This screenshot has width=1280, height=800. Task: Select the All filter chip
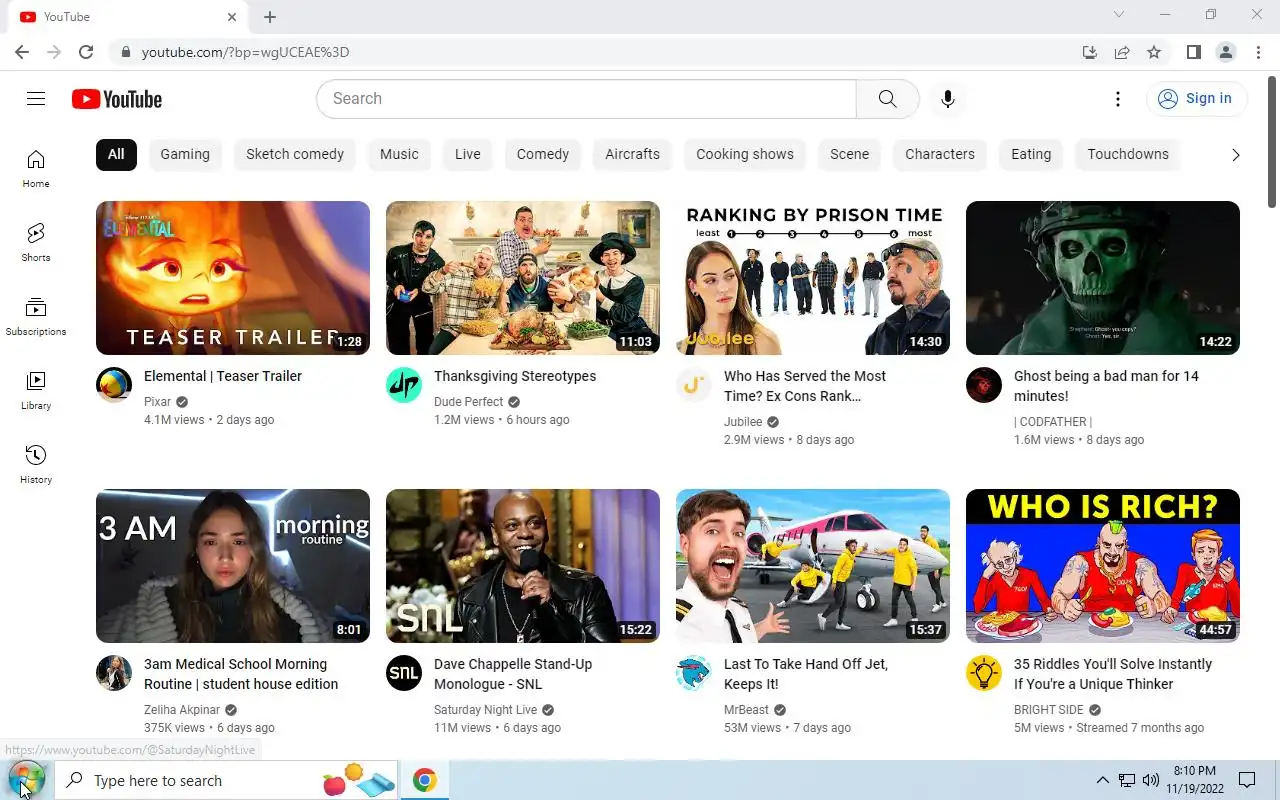coord(116,154)
